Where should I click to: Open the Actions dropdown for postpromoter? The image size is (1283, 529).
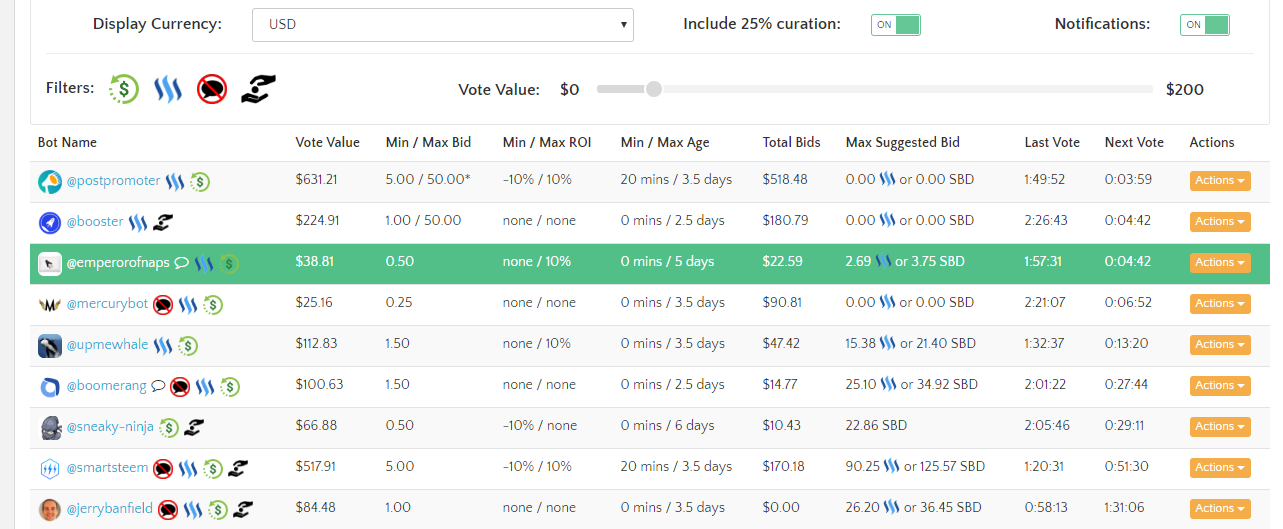(x=1220, y=181)
